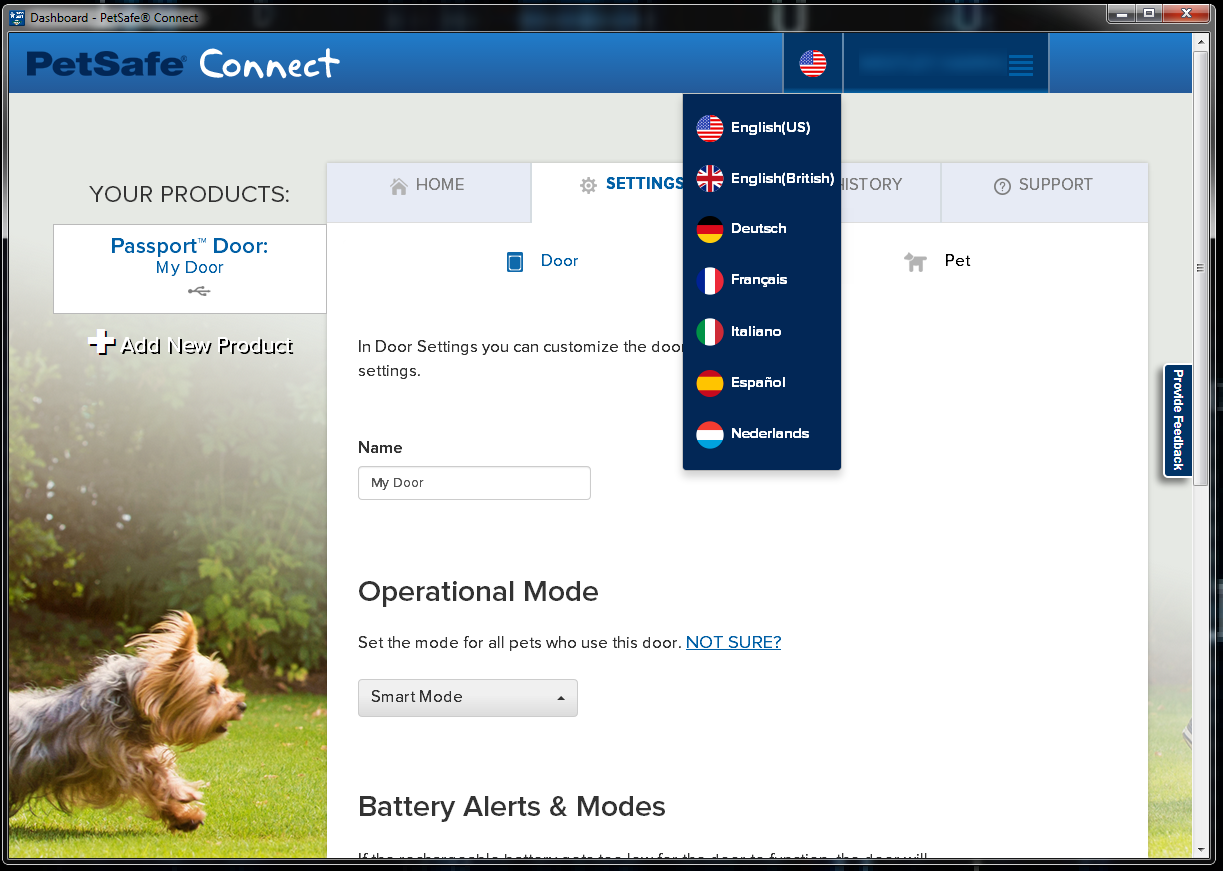Click Add New Product
Image resolution: width=1223 pixels, height=871 pixels.
coord(191,346)
